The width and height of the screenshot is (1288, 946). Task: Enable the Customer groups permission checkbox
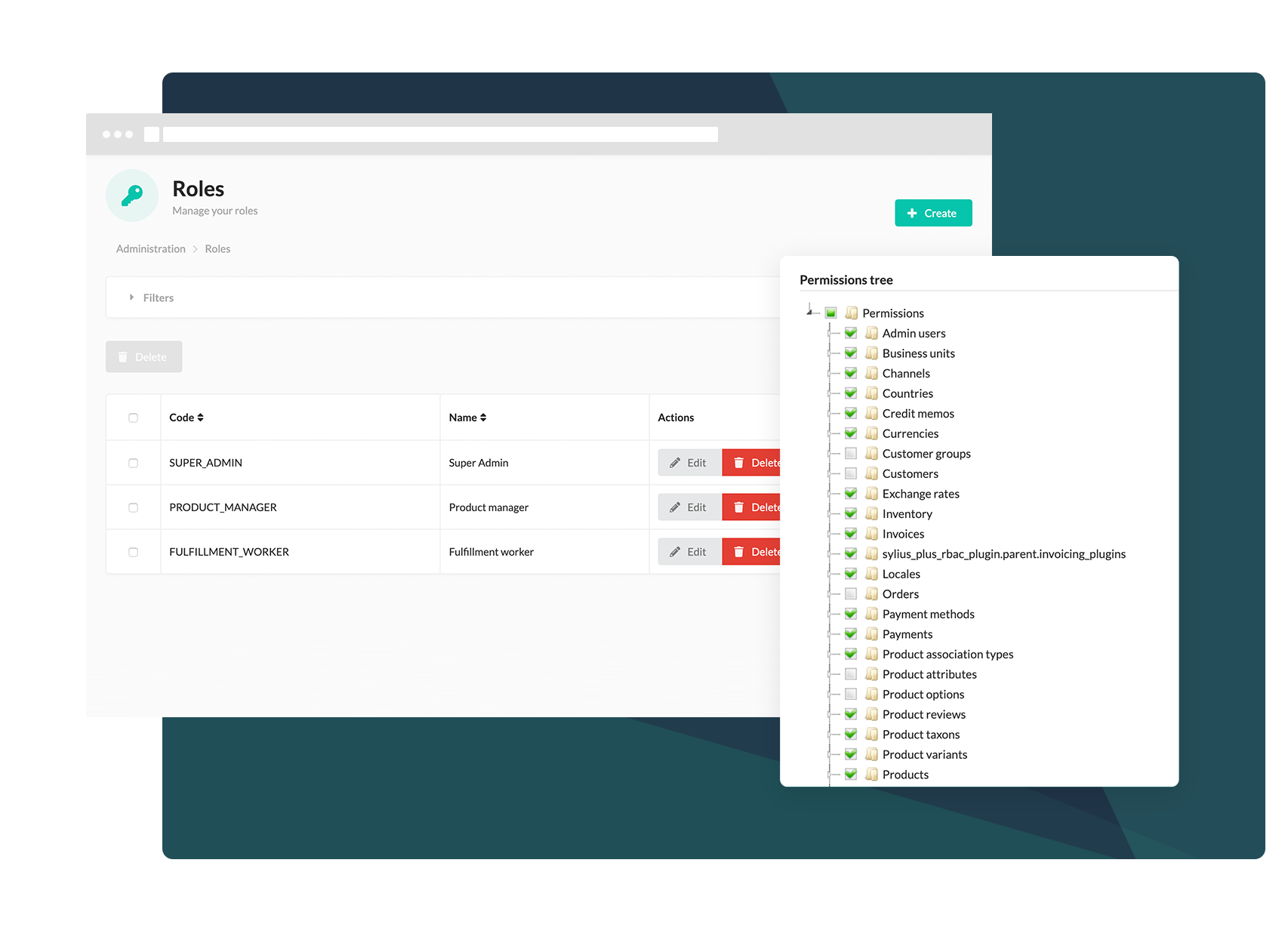[x=851, y=454]
